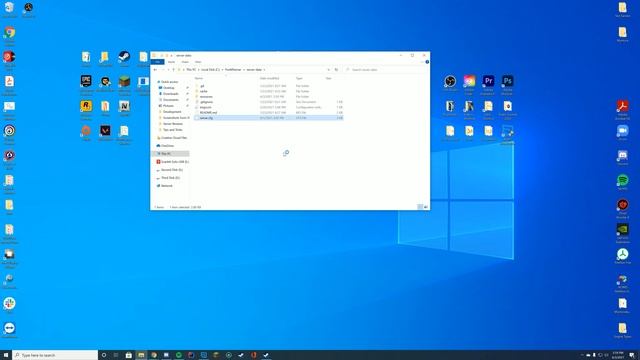Go up one folder level arrow
This screenshot has height=360, width=640.
173,70
